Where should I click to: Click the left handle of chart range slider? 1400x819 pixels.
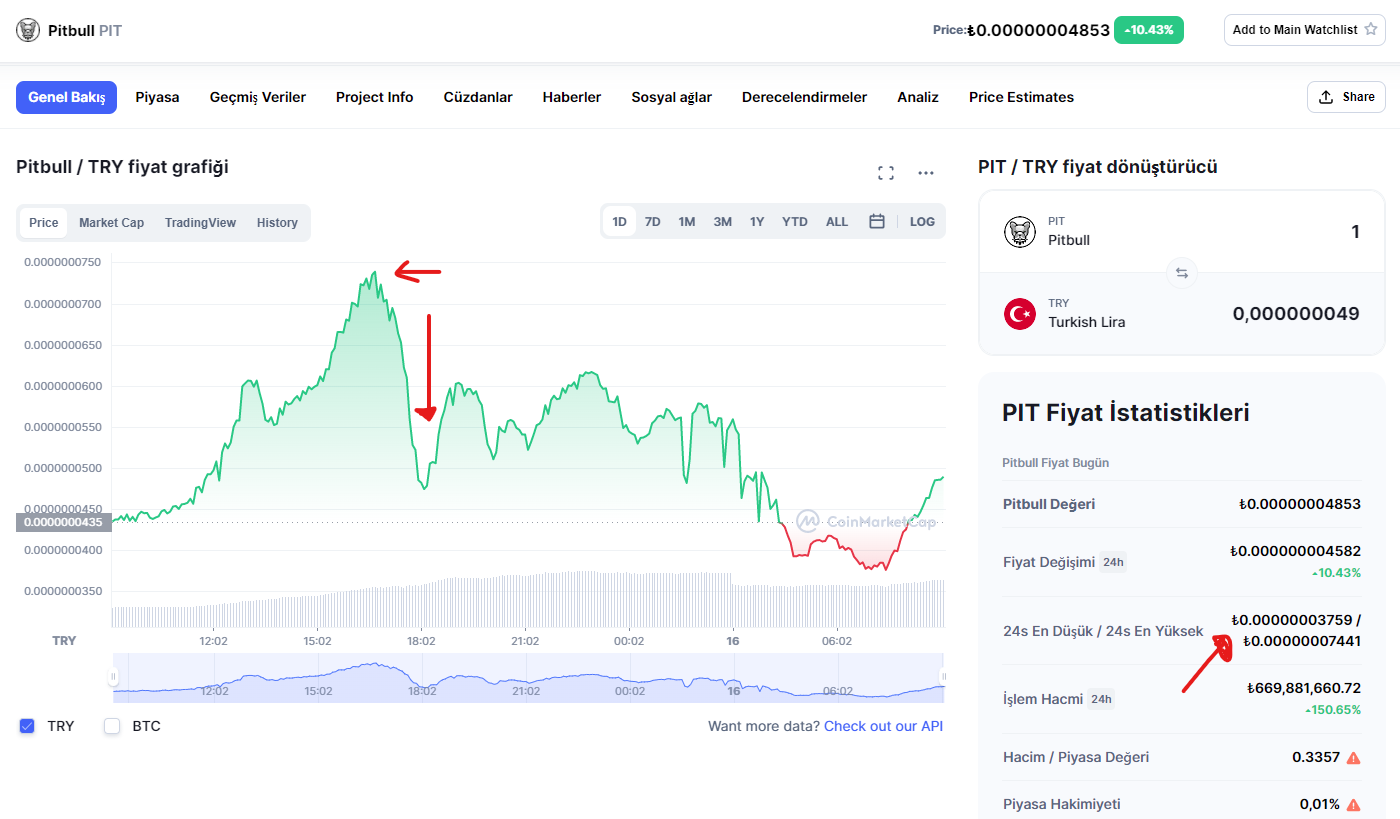tap(113, 677)
